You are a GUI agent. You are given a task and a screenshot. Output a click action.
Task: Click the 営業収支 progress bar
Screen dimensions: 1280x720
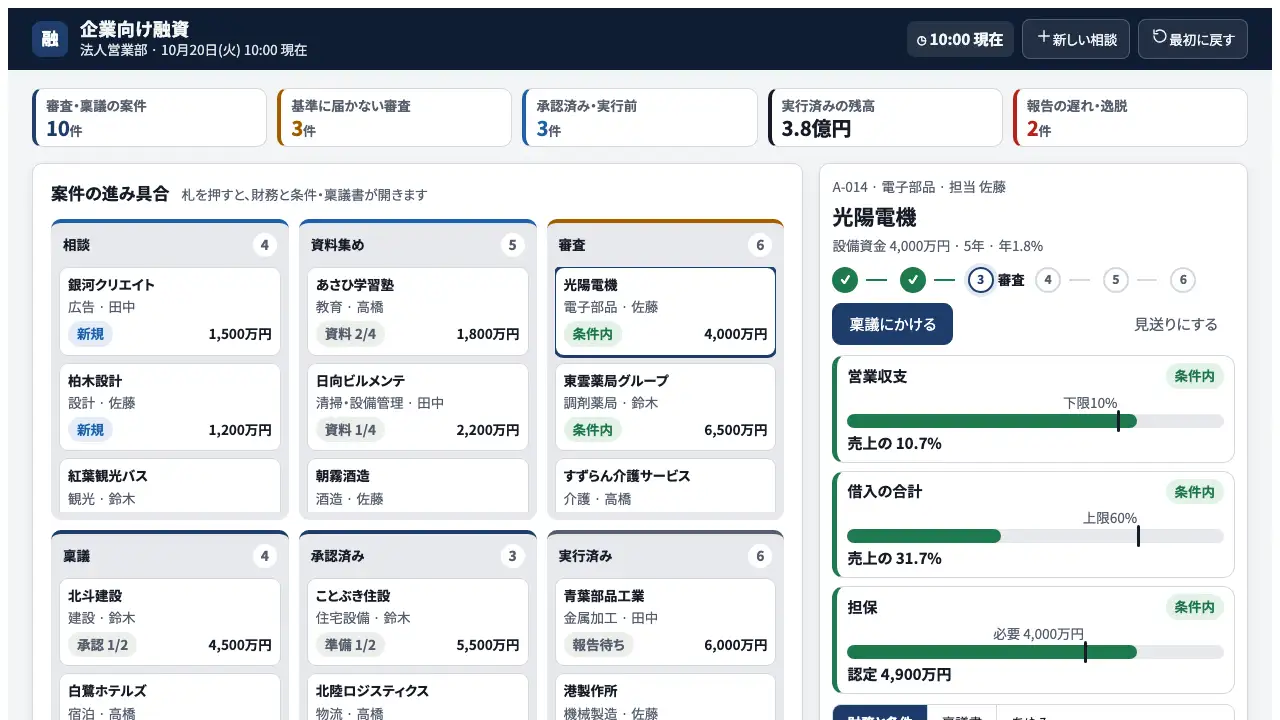click(x=1035, y=421)
